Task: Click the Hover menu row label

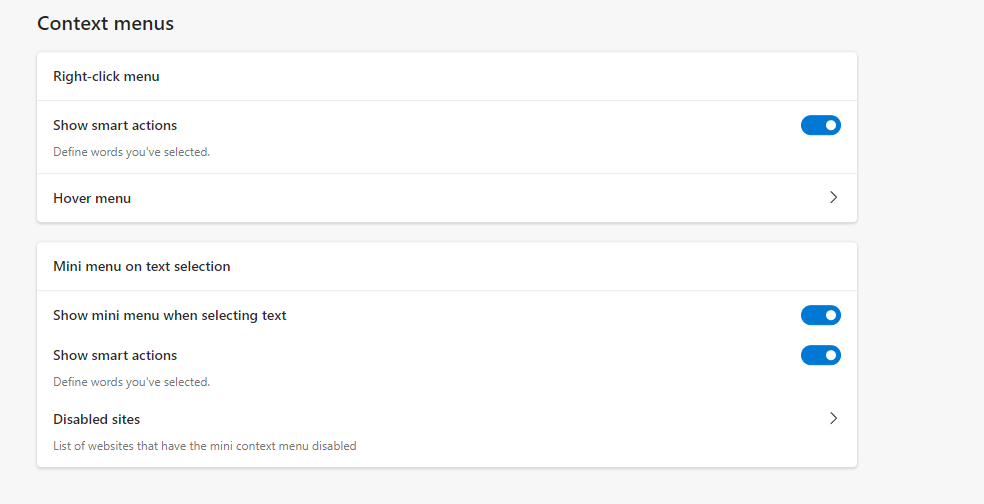Action: 92,198
